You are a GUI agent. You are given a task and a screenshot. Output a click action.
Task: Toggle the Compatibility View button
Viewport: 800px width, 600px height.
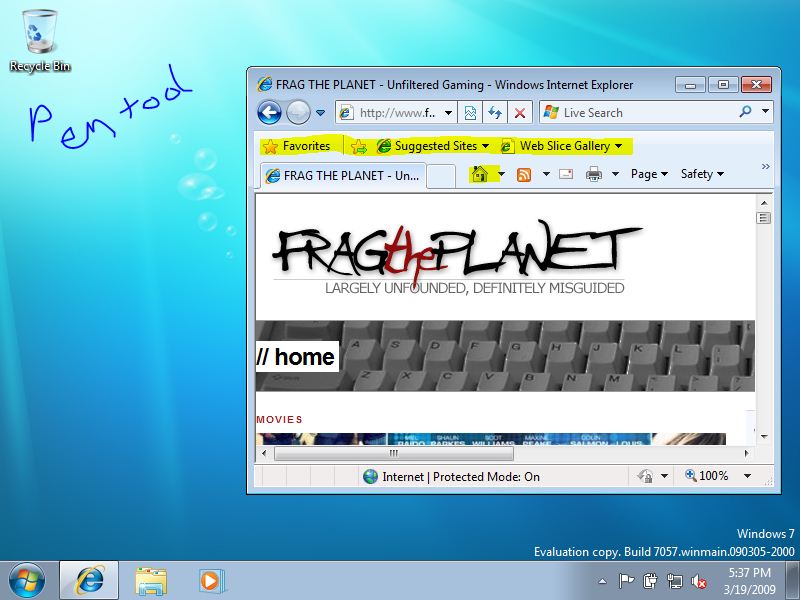point(470,113)
